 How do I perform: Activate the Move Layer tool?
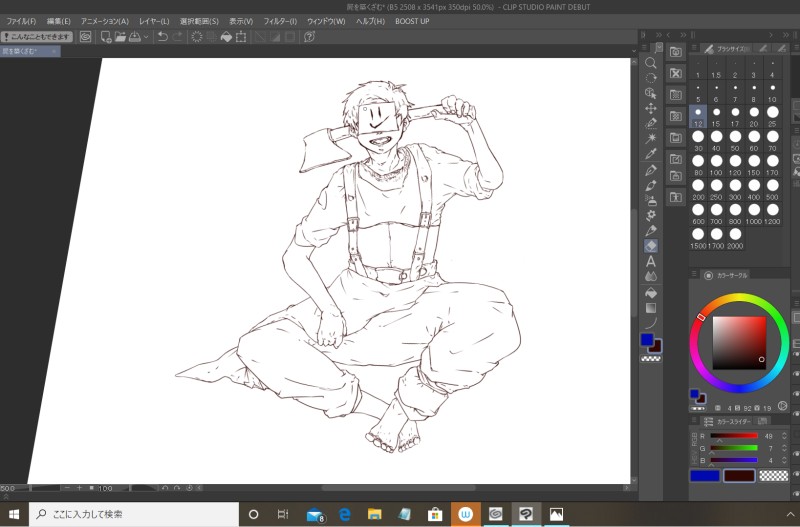click(x=651, y=108)
